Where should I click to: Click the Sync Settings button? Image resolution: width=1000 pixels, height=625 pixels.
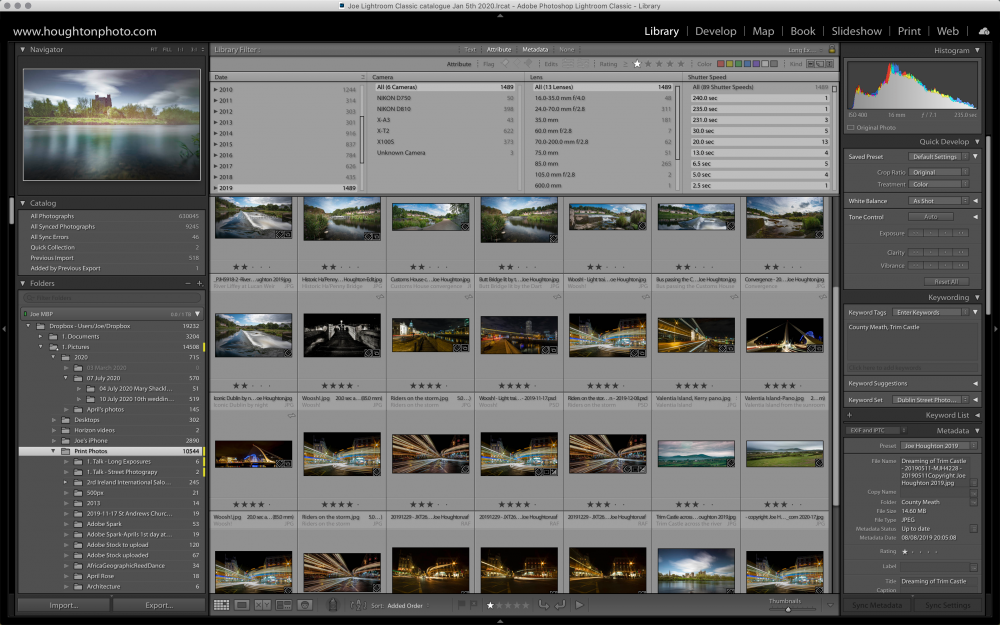pos(948,605)
